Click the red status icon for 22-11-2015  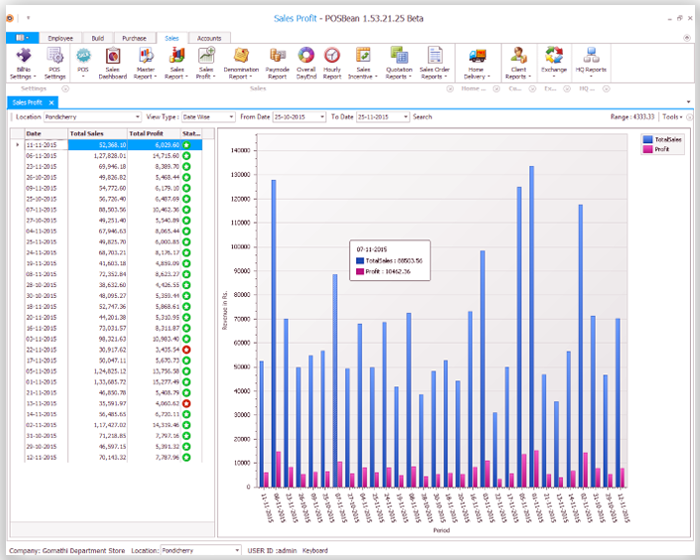187,350
